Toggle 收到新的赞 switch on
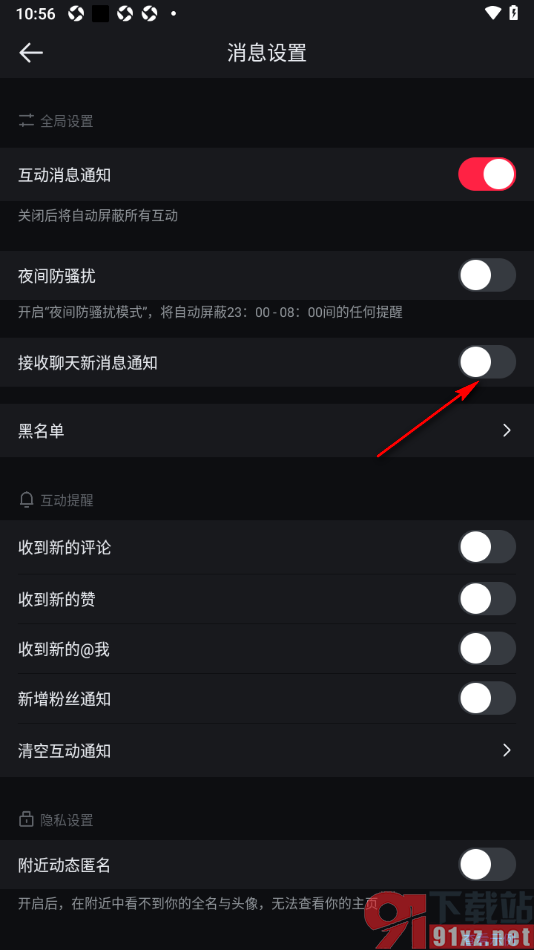The height and width of the screenshot is (950, 534). coord(487,599)
